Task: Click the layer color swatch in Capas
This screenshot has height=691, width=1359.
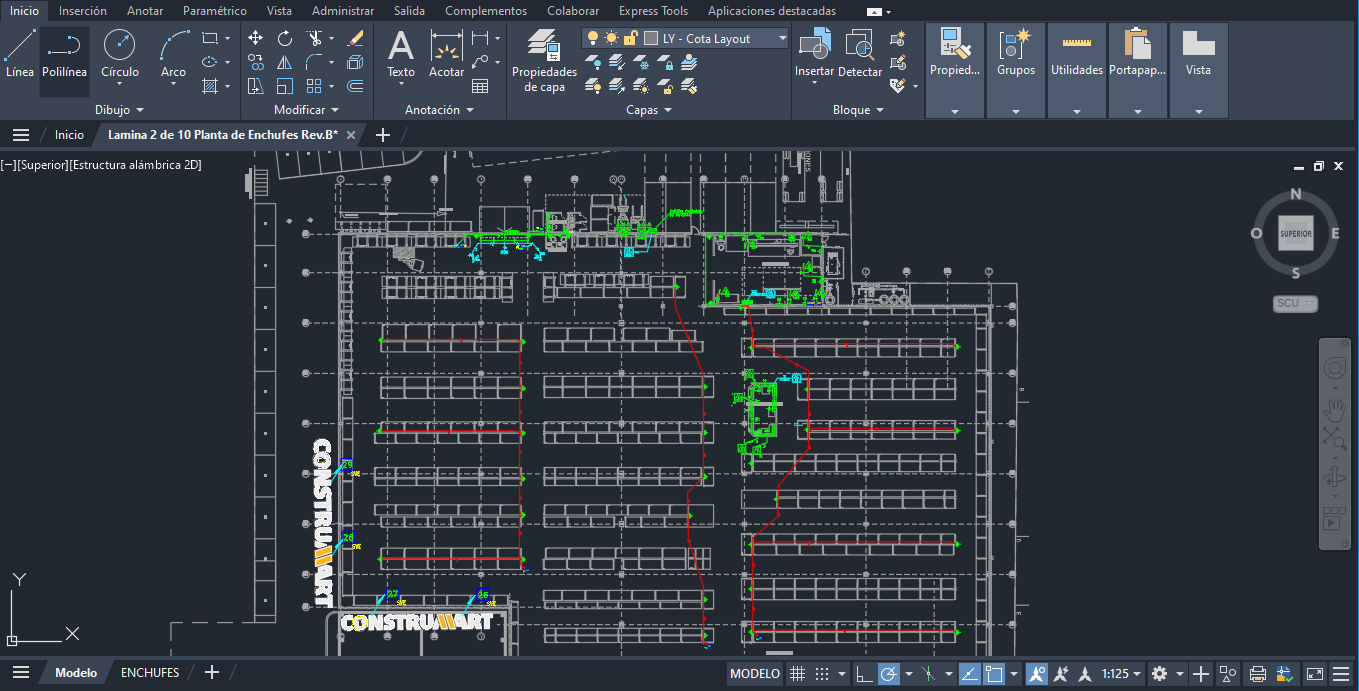Action: pyautogui.click(x=652, y=38)
